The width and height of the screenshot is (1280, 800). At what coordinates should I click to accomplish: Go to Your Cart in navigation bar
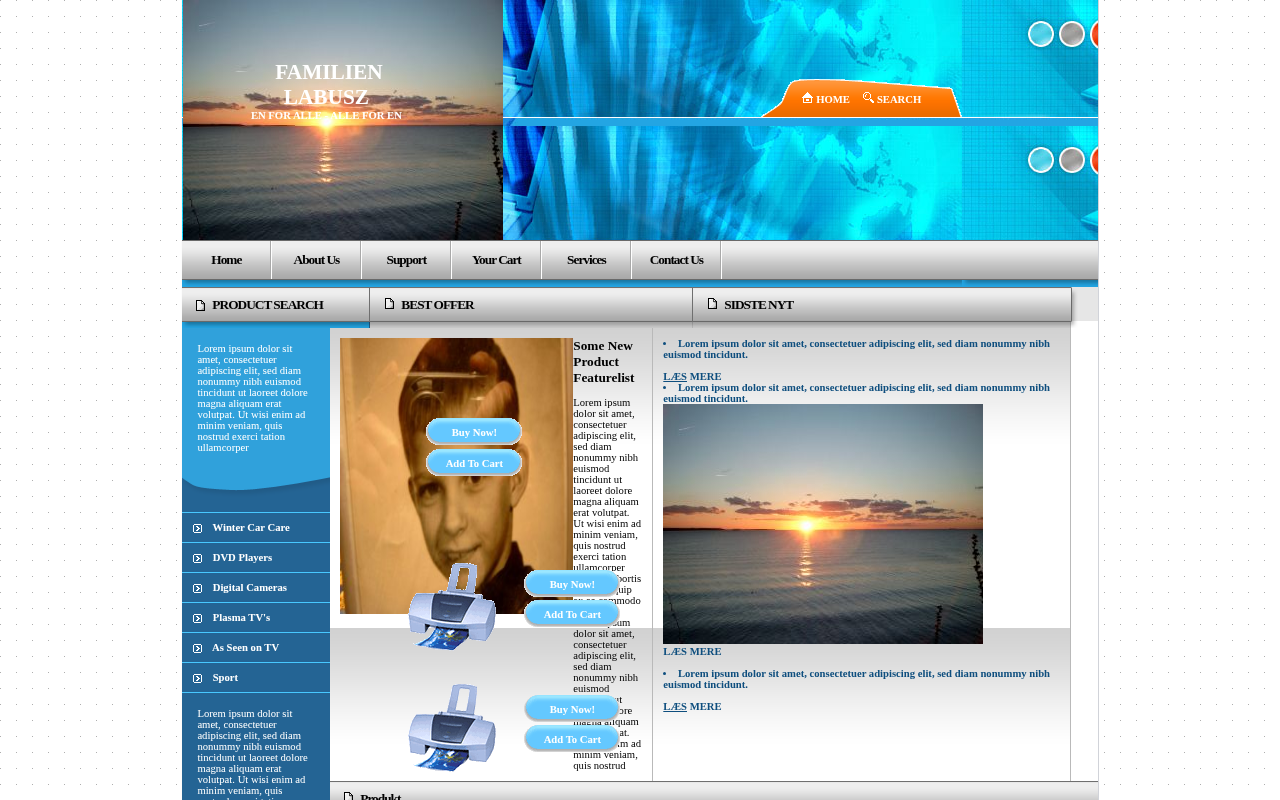[x=496, y=260]
